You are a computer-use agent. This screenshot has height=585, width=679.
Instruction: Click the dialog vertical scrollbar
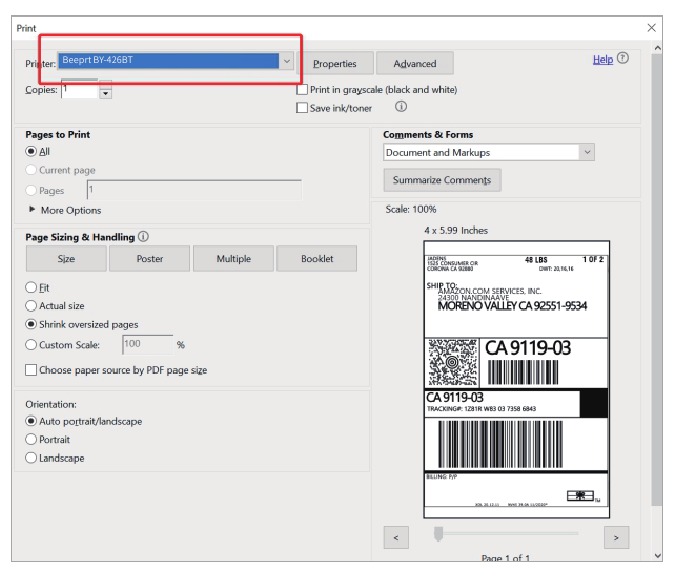click(x=657, y=279)
